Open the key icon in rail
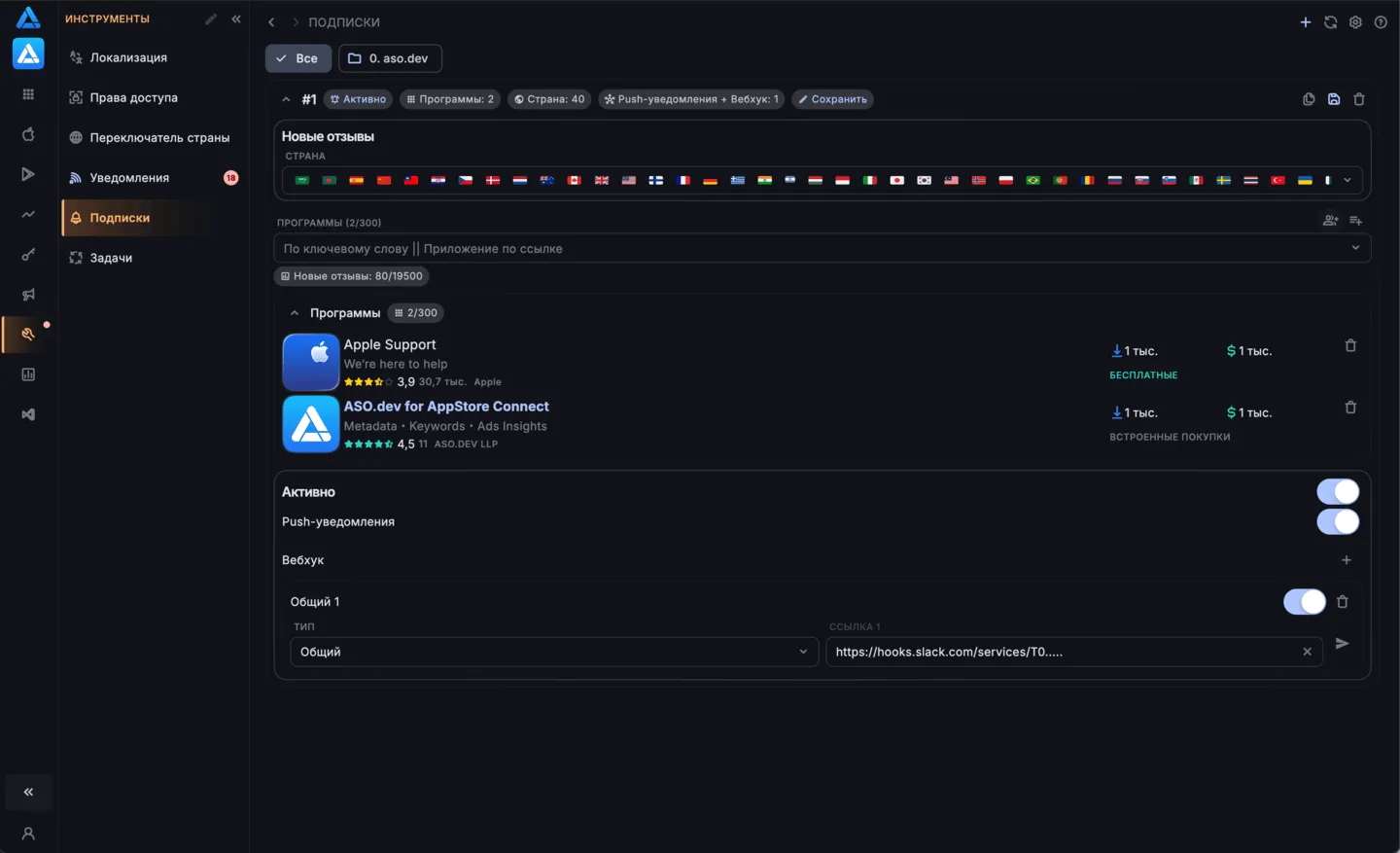 pos(28,255)
